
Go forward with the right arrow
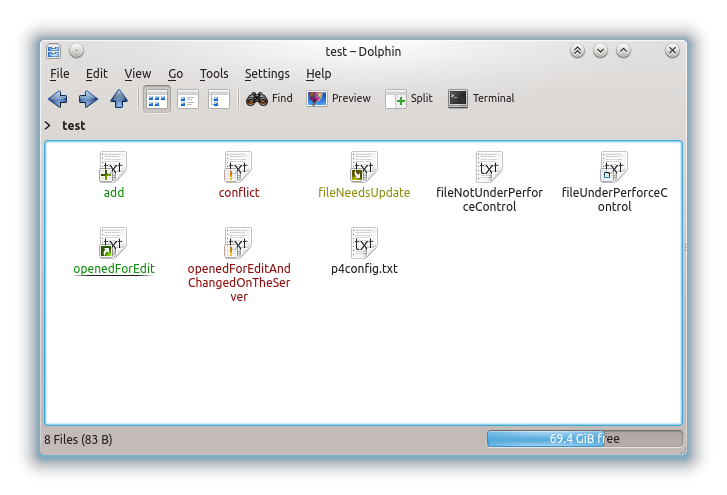click(88, 99)
